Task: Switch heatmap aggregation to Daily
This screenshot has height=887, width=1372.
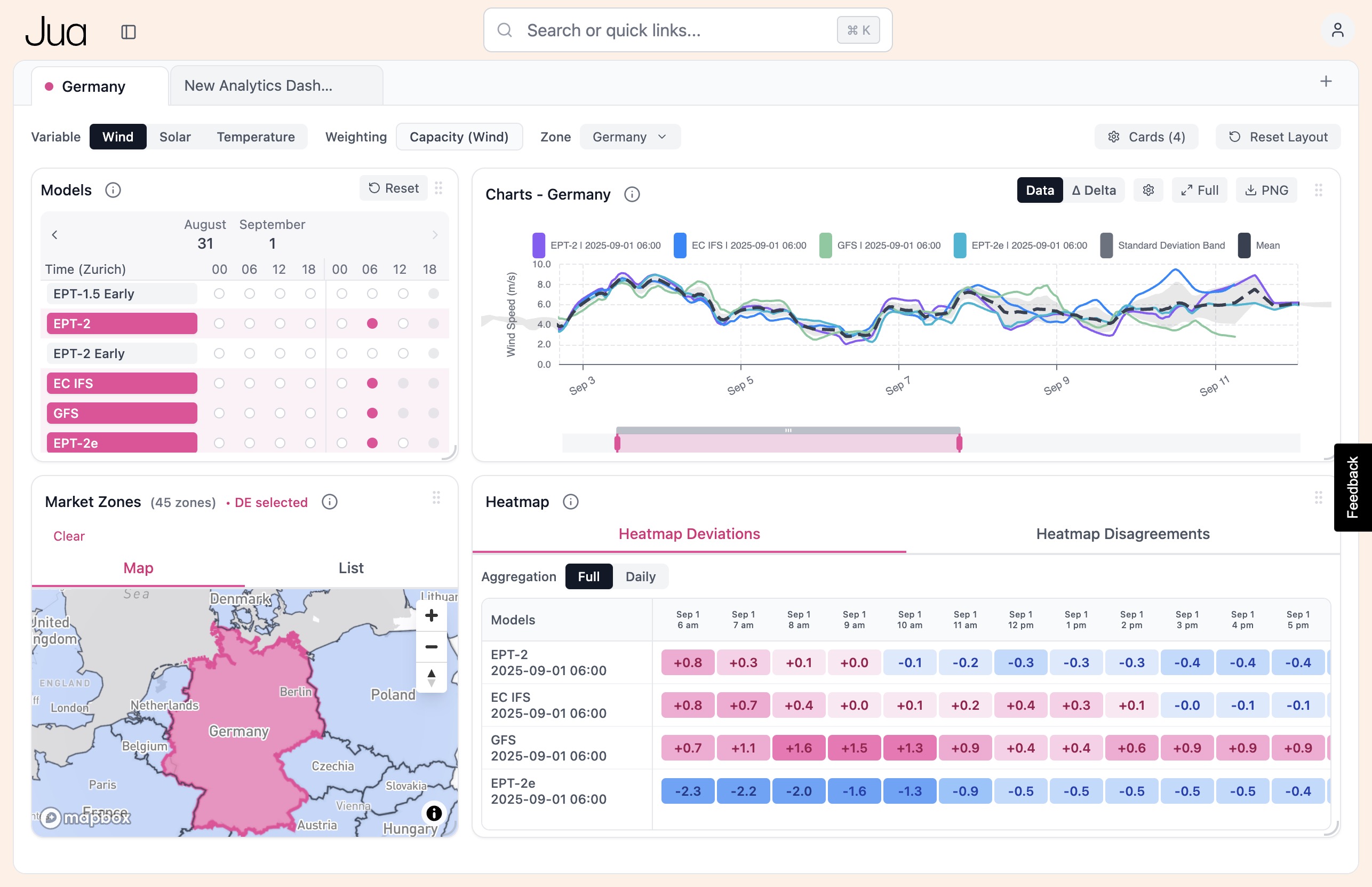Action: coord(641,576)
